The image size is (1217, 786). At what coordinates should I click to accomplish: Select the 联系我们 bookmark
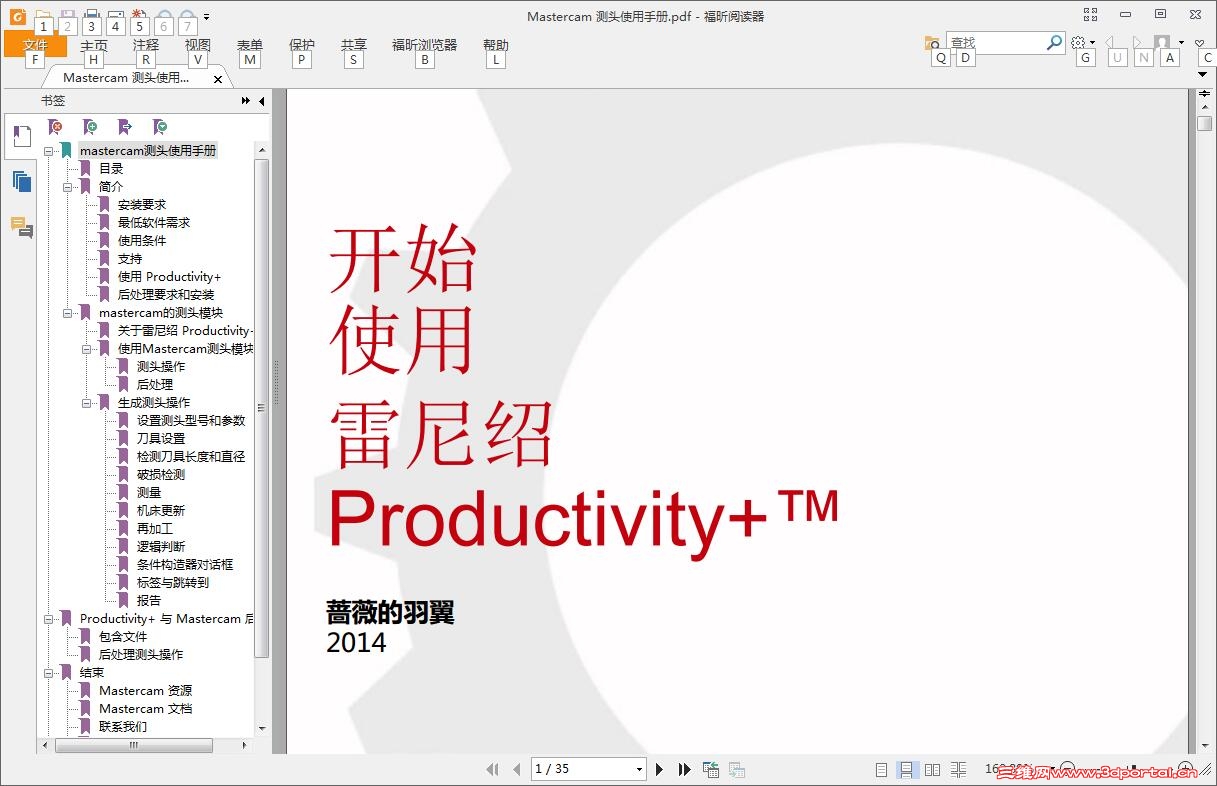(x=123, y=727)
